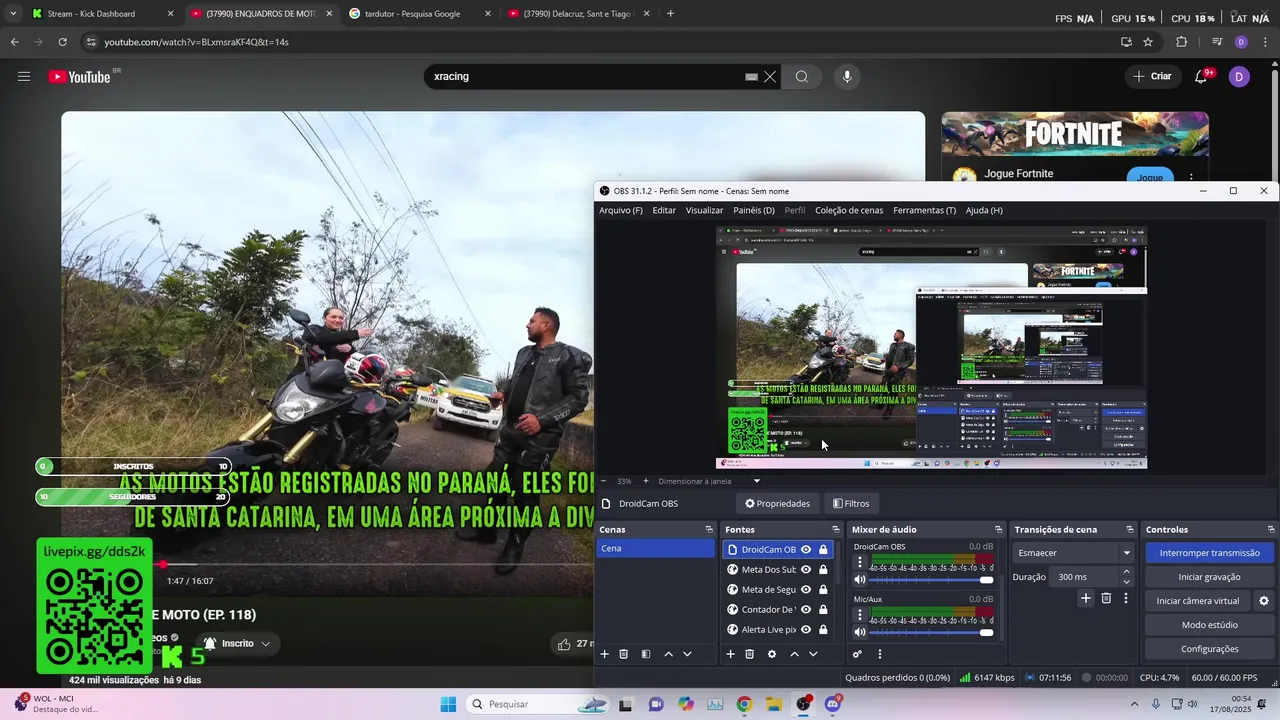The width and height of the screenshot is (1280, 720).
Task: Open YouTube hamburger guide menu
Action: coord(24,76)
